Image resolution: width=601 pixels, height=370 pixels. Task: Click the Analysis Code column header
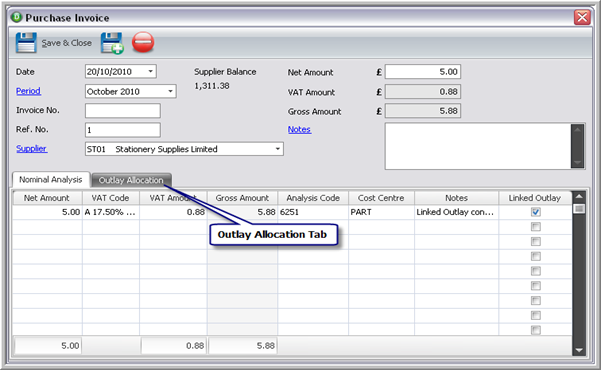click(x=313, y=198)
